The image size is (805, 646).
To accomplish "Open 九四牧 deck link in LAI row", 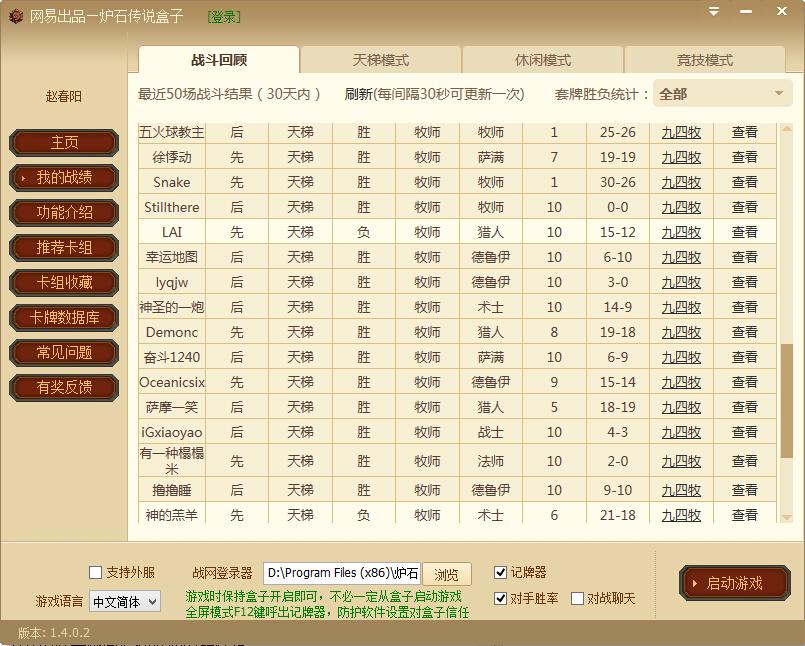I will point(681,232).
